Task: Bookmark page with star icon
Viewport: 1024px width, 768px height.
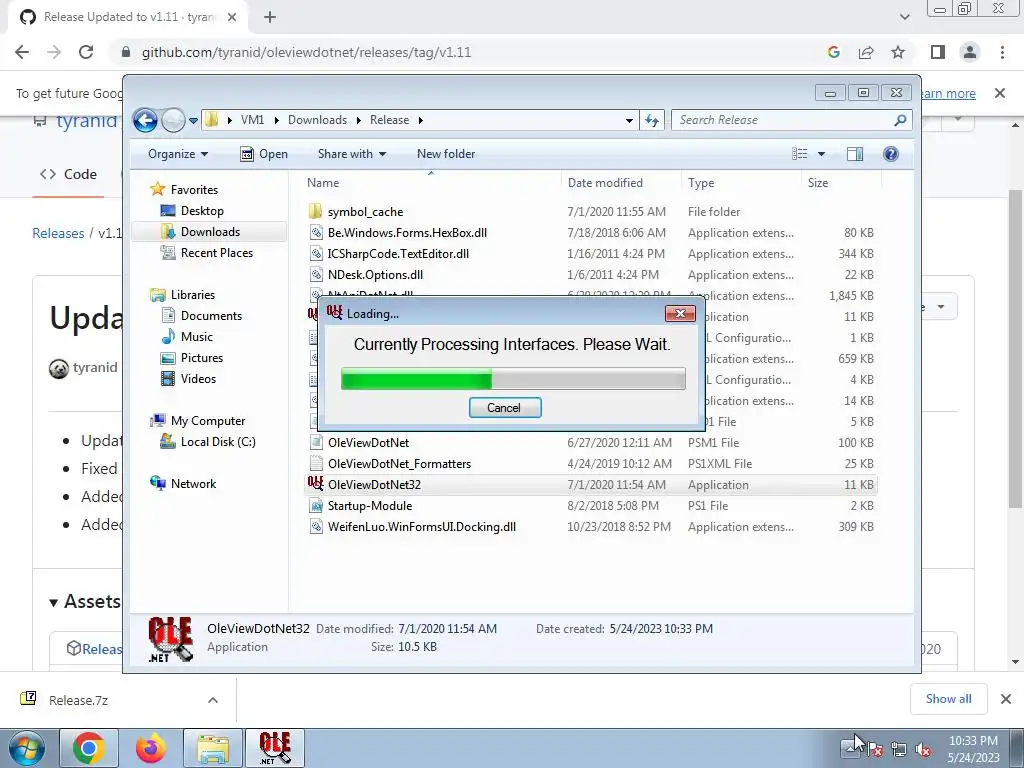Action: tap(898, 52)
